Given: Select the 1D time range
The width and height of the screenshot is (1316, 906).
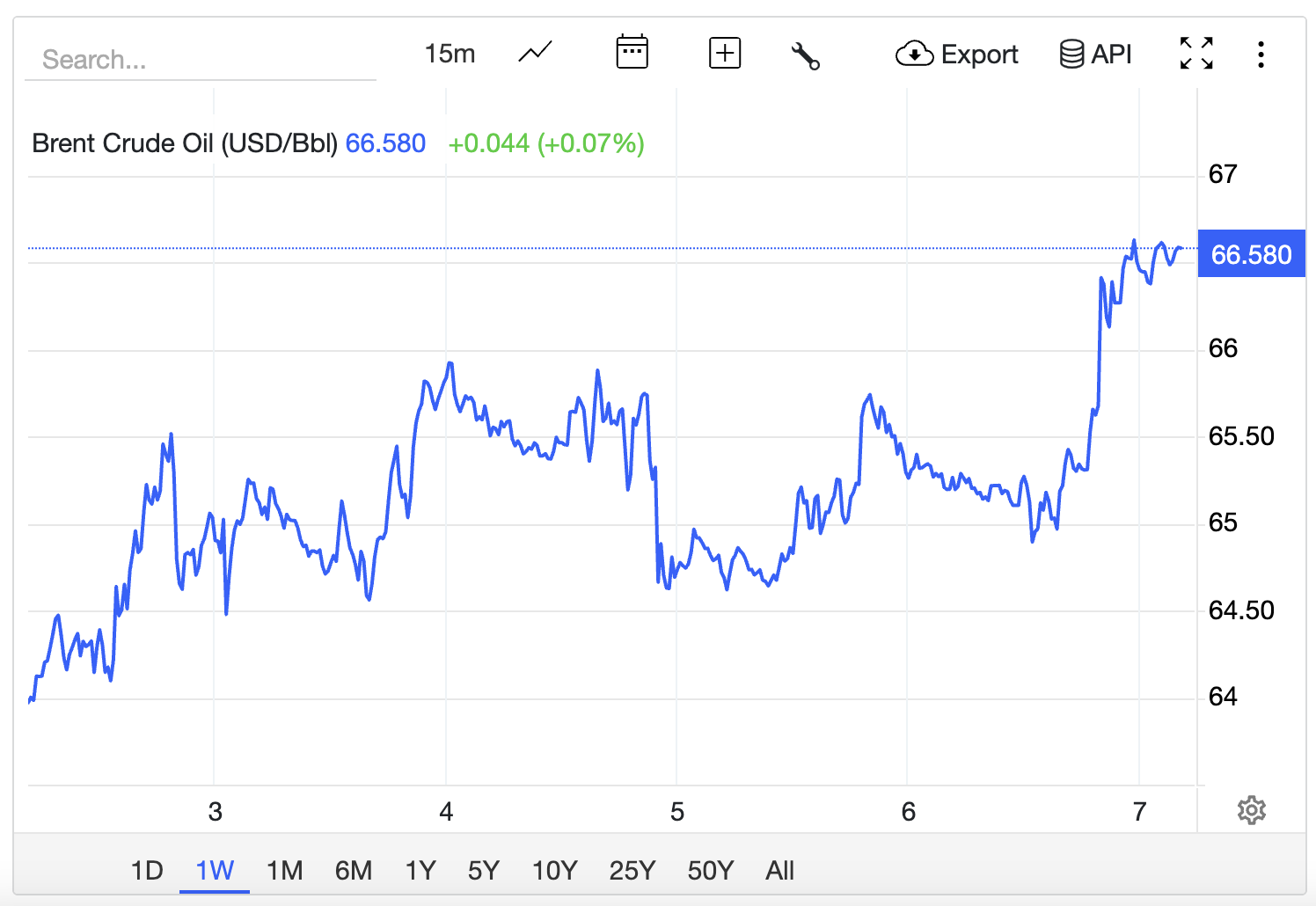Looking at the screenshot, I should [147, 871].
